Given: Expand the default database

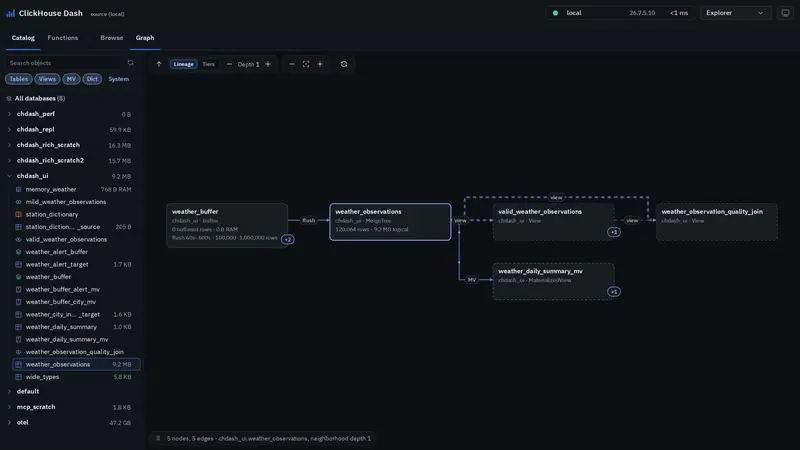Looking at the screenshot, I should tap(9, 391).
